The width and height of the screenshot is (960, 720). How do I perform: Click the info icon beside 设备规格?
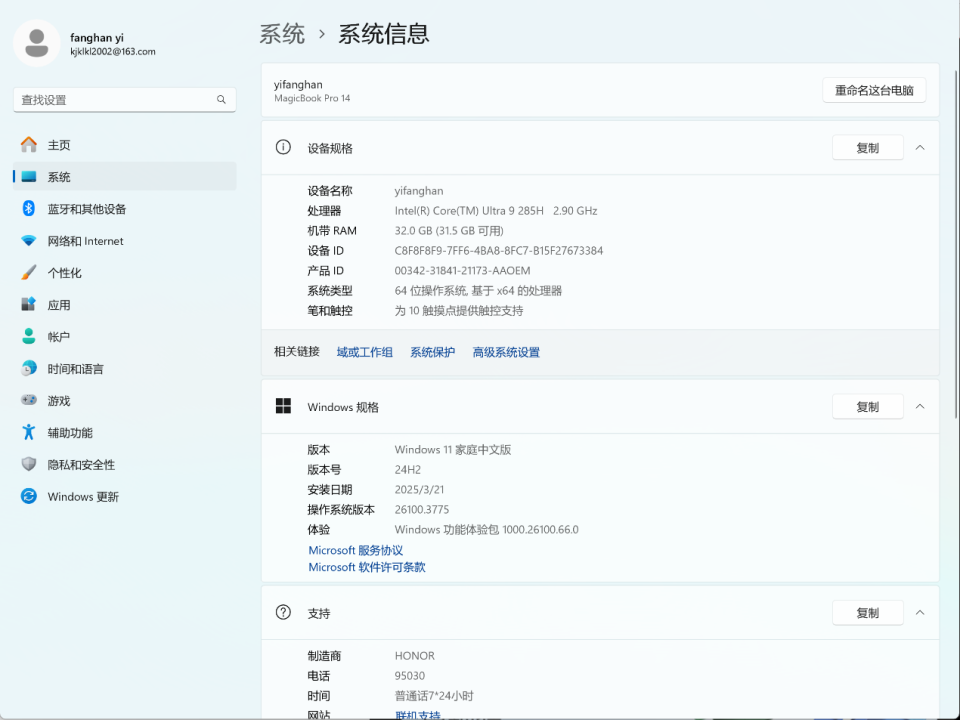coord(283,148)
